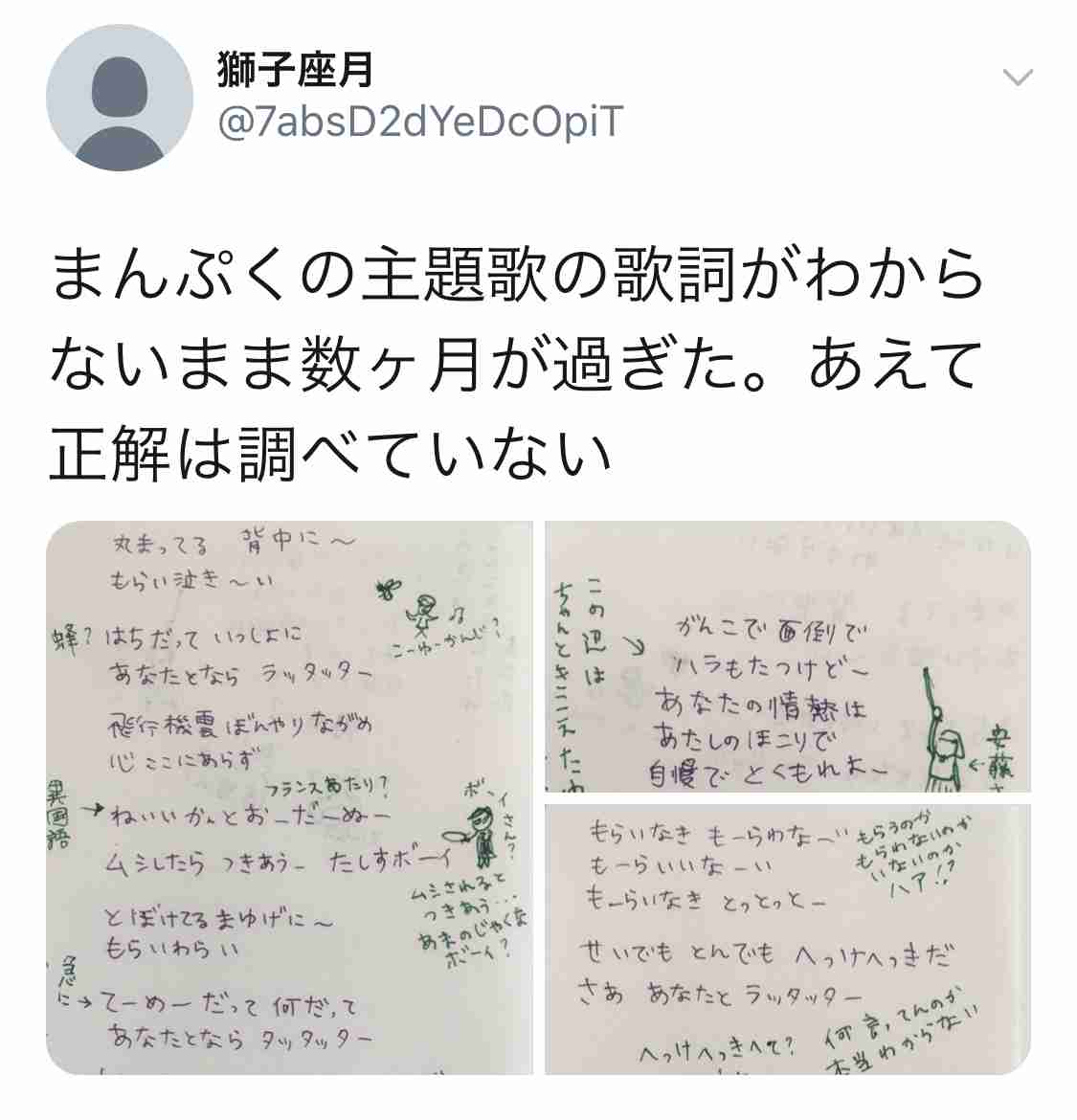Image resolution: width=1077 pixels, height=1120 pixels.
Task: Open the bottom-right photo starting もらいなき
Action: [x=788, y=939]
